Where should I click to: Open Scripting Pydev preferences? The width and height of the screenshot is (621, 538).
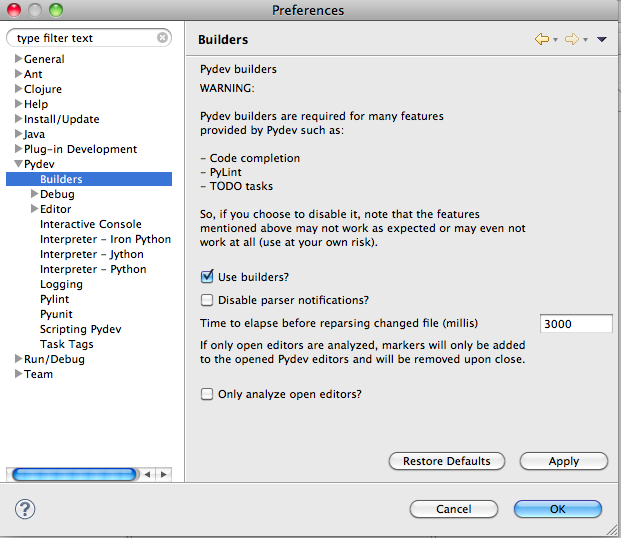pos(80,329)
